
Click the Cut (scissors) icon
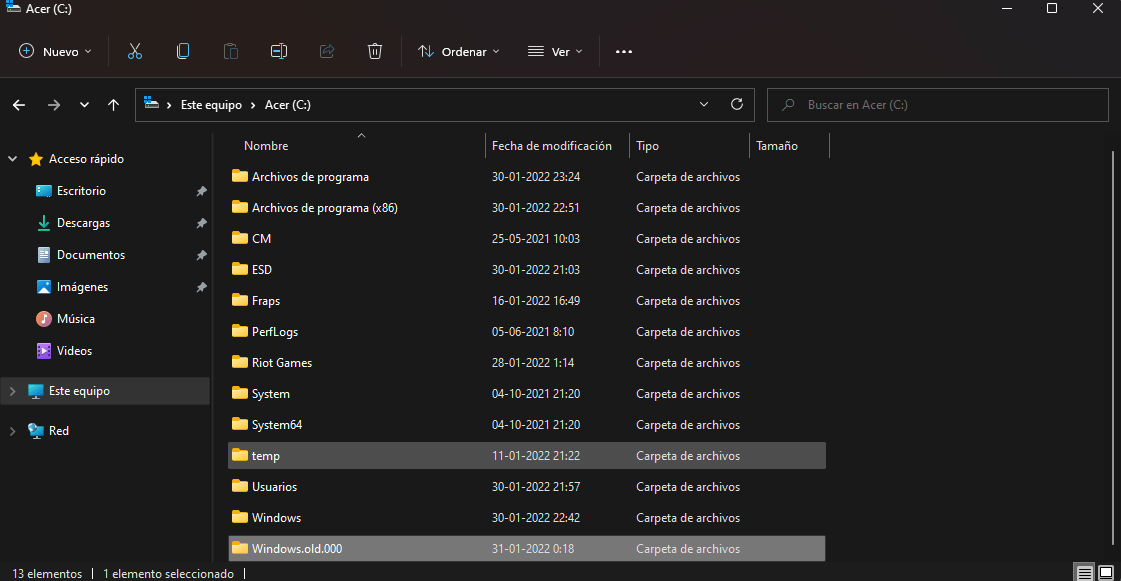[134, 51]
